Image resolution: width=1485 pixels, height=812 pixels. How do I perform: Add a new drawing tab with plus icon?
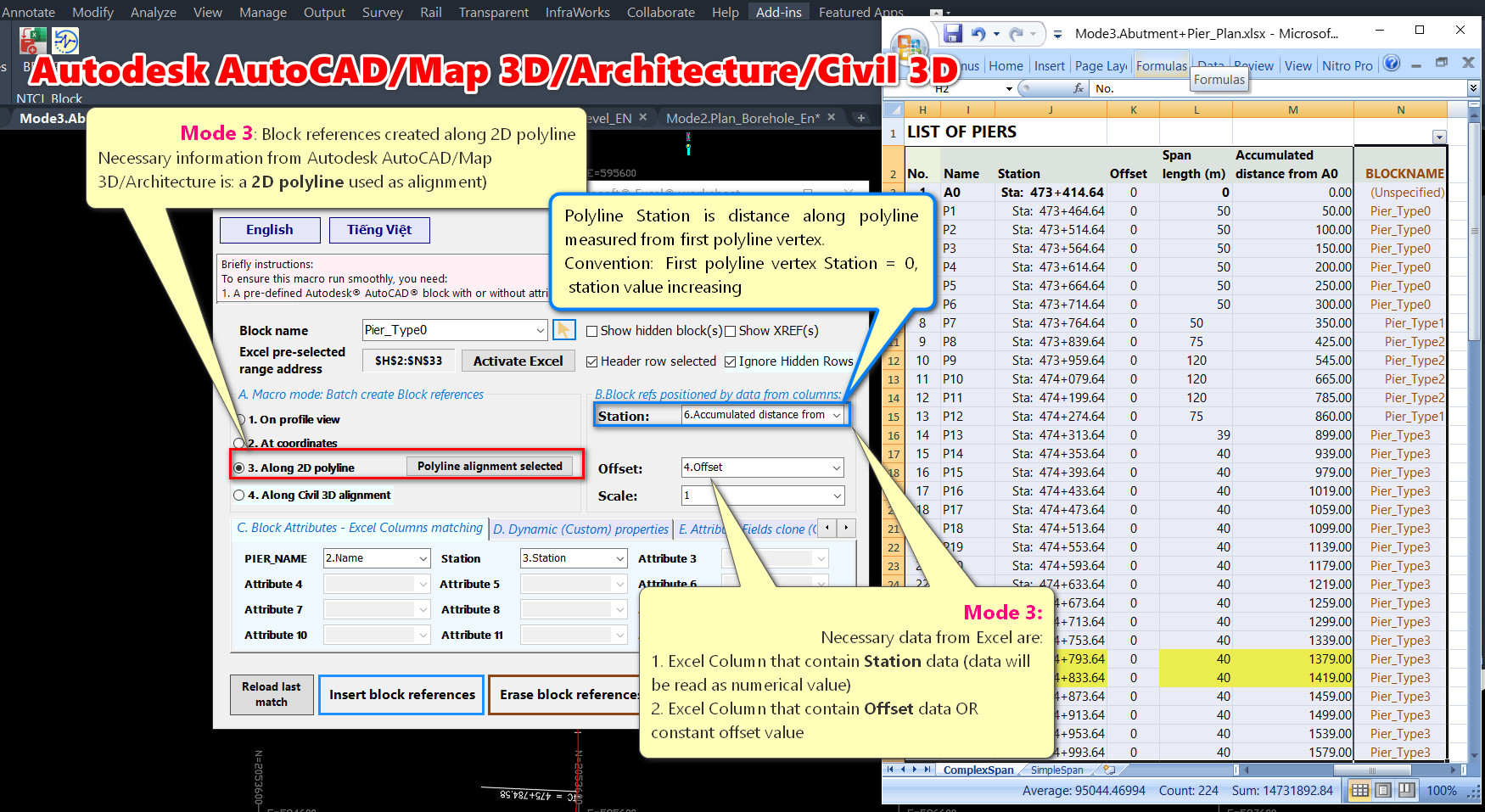tap(861, 118)
